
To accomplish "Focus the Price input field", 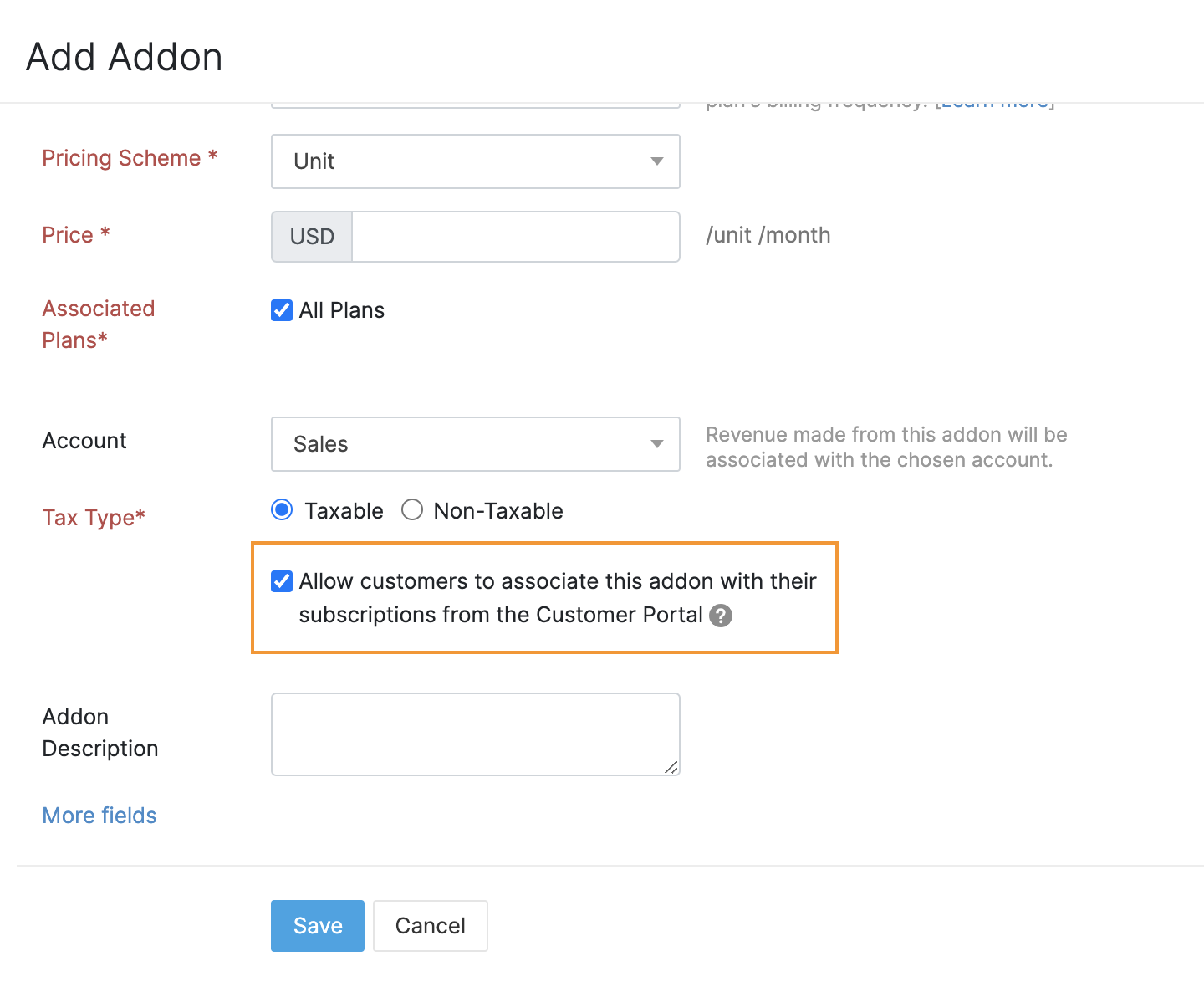I will click(515, 237).
